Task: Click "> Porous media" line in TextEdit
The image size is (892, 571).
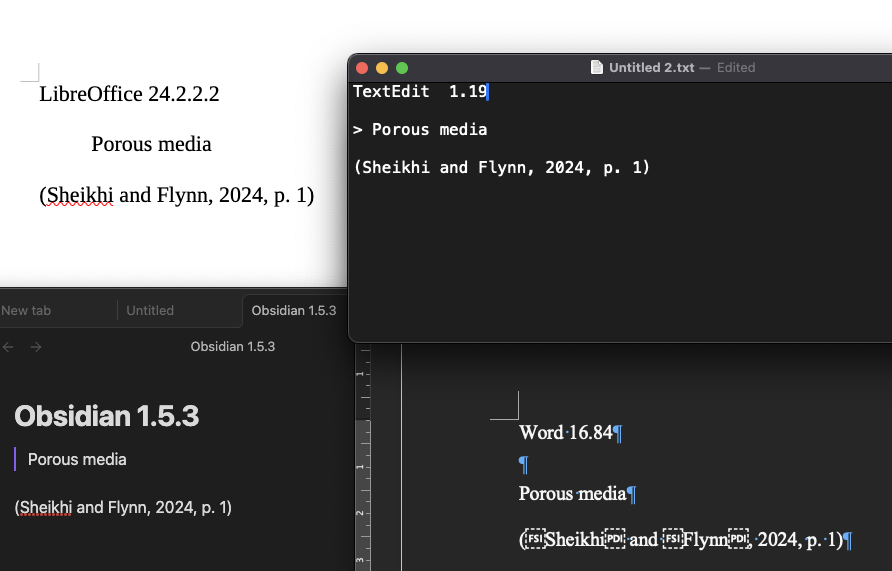Action: tap(420, 130)
